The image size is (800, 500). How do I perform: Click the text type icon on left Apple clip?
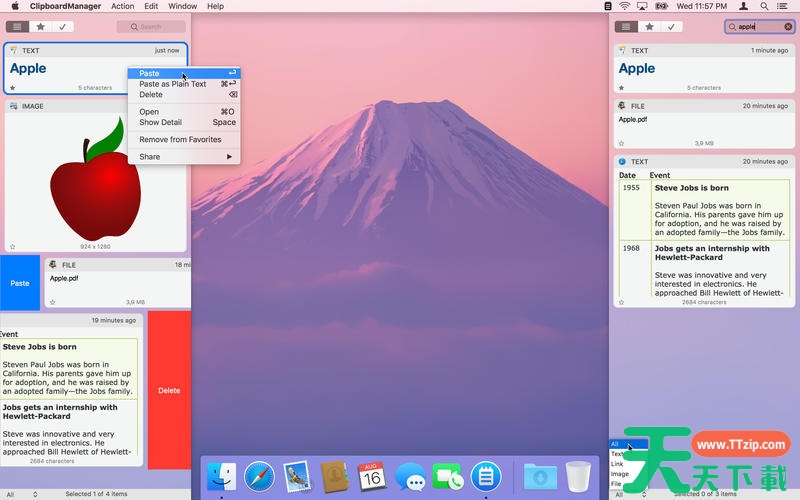click(14, 50)
